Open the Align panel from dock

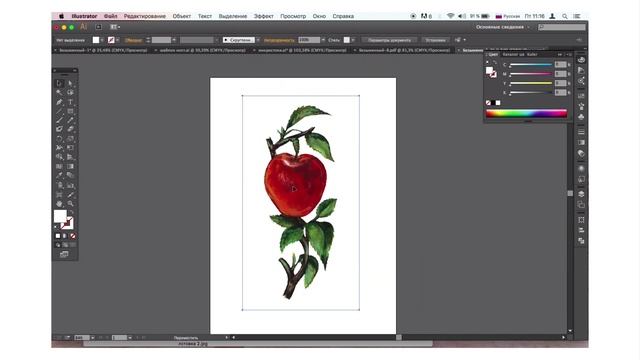[581, 230]
